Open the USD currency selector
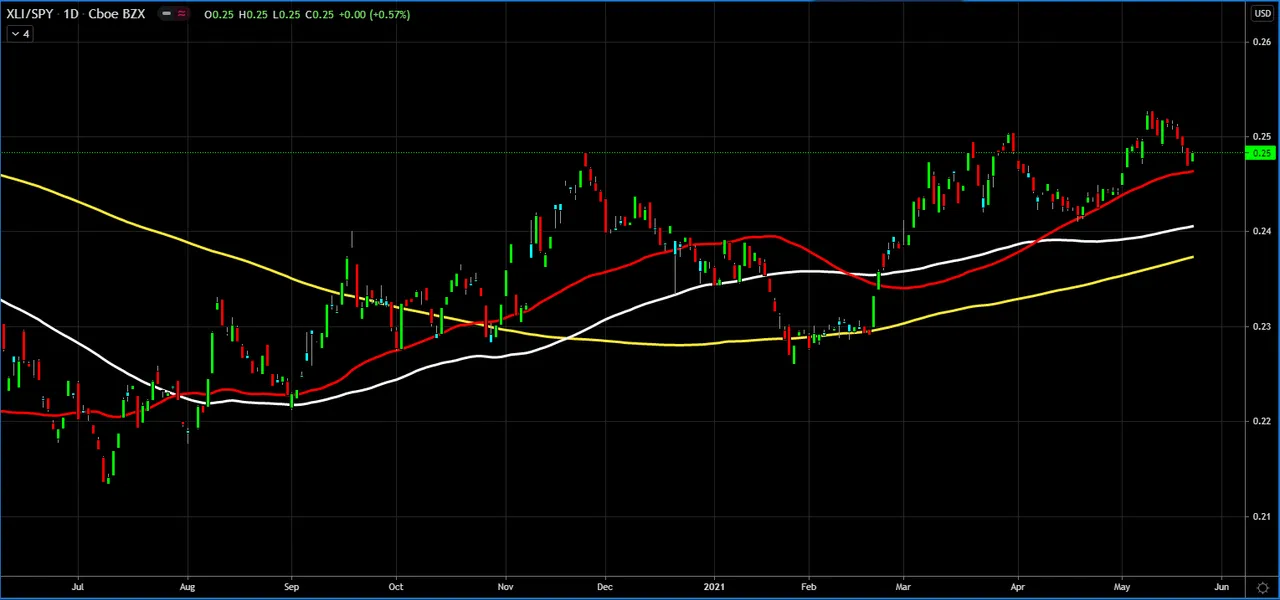 click(1262, 13)
